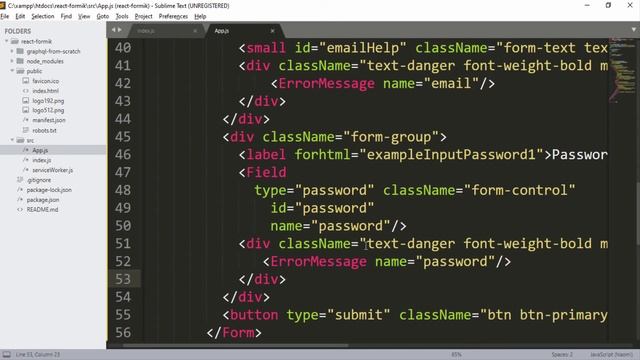Click the FOLDERS sidebar heading
The image size is (640, 360).
pyautogui.click(x=18, y=31)
